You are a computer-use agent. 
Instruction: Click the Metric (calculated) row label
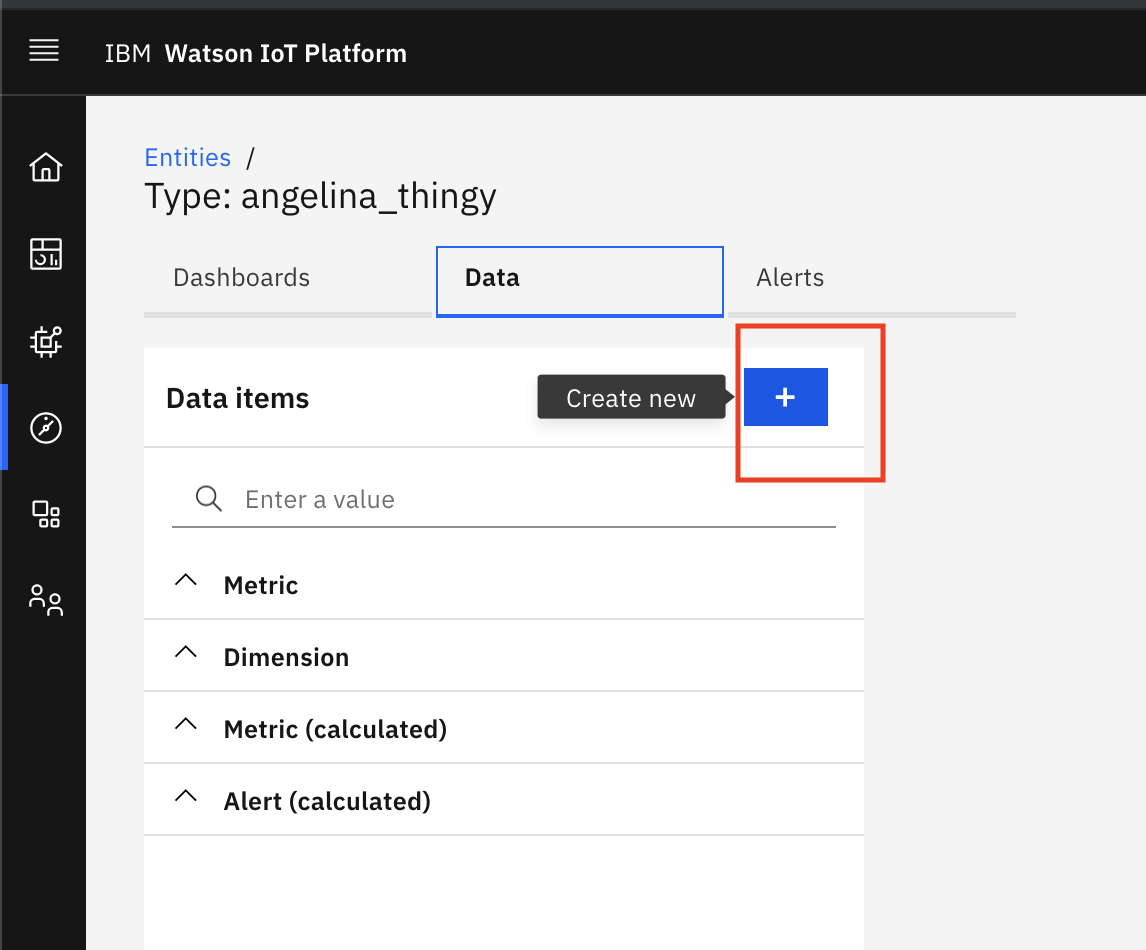coord(335,729)
